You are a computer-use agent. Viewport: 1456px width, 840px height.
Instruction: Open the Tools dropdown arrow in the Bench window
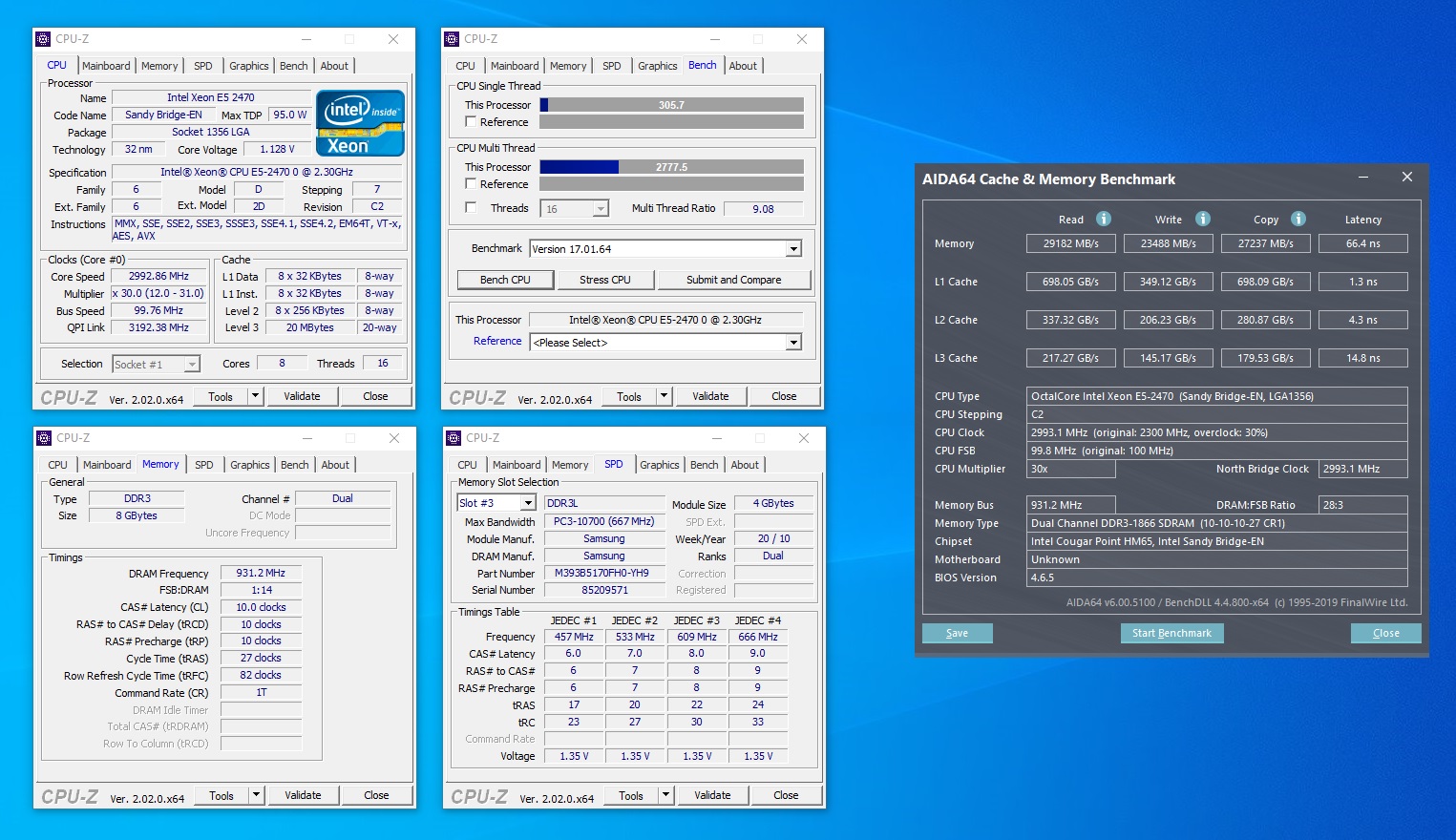(x=664, y=396)
